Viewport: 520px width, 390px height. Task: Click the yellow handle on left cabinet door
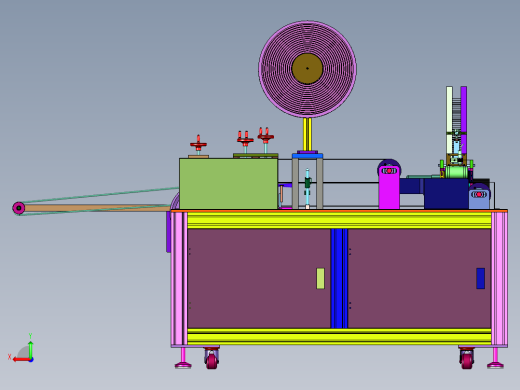[320, 278]
